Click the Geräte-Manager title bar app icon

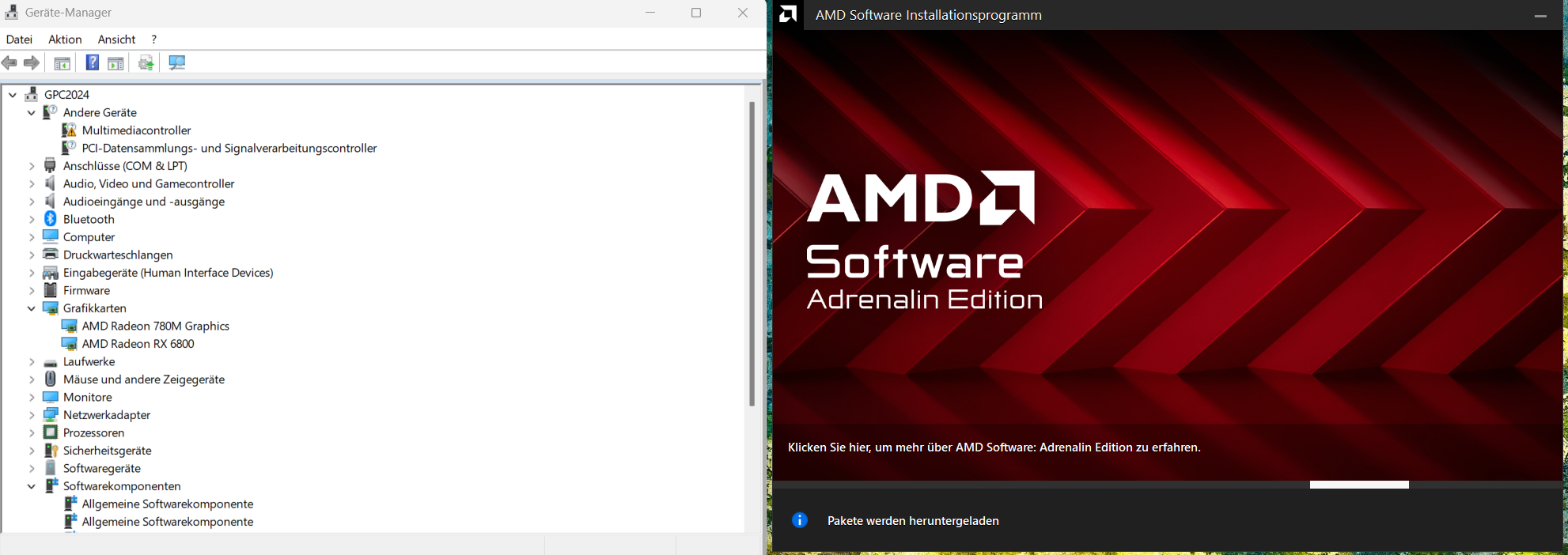(11, 12)
